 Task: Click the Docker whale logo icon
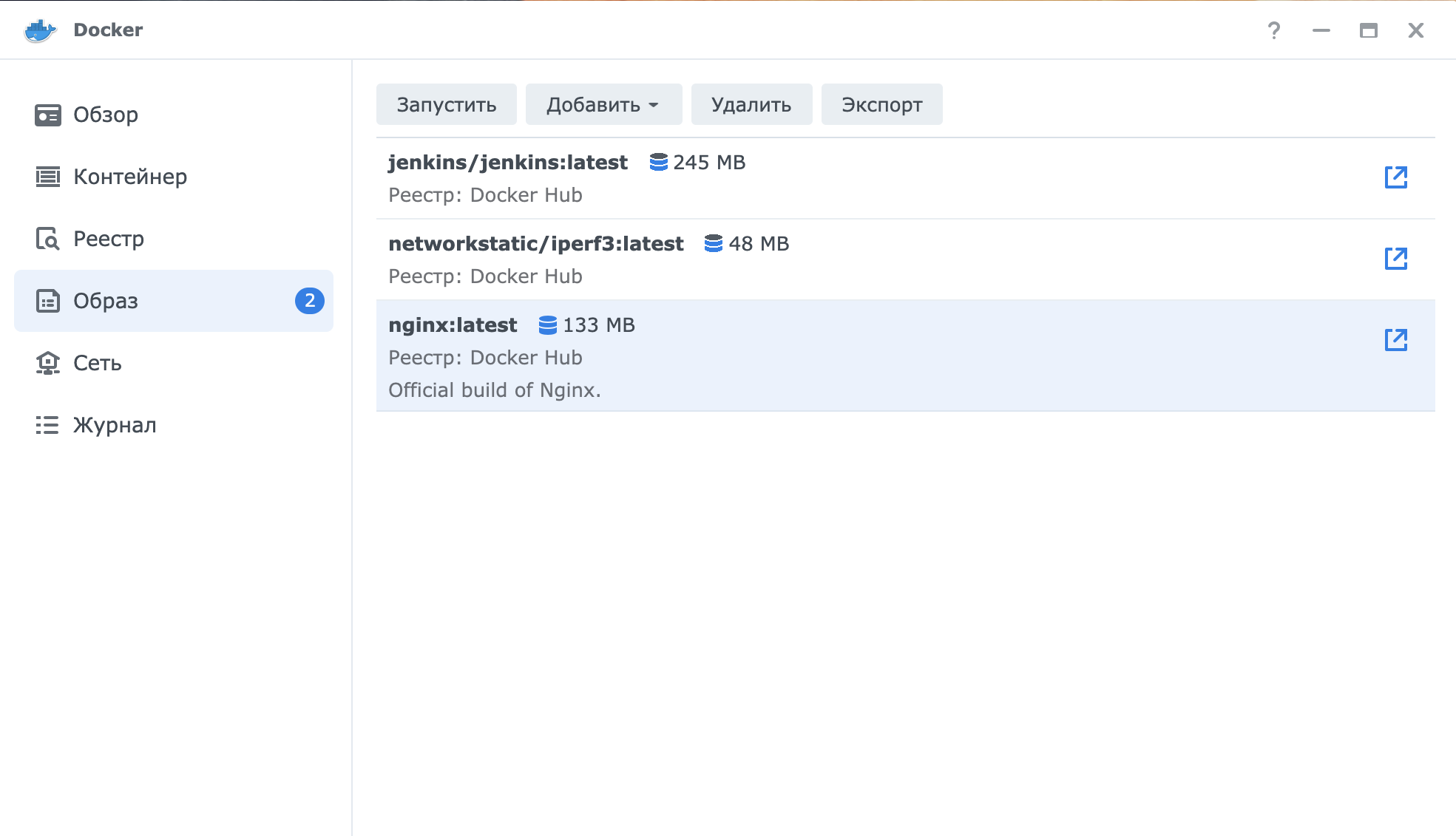(x=40, y=30)
